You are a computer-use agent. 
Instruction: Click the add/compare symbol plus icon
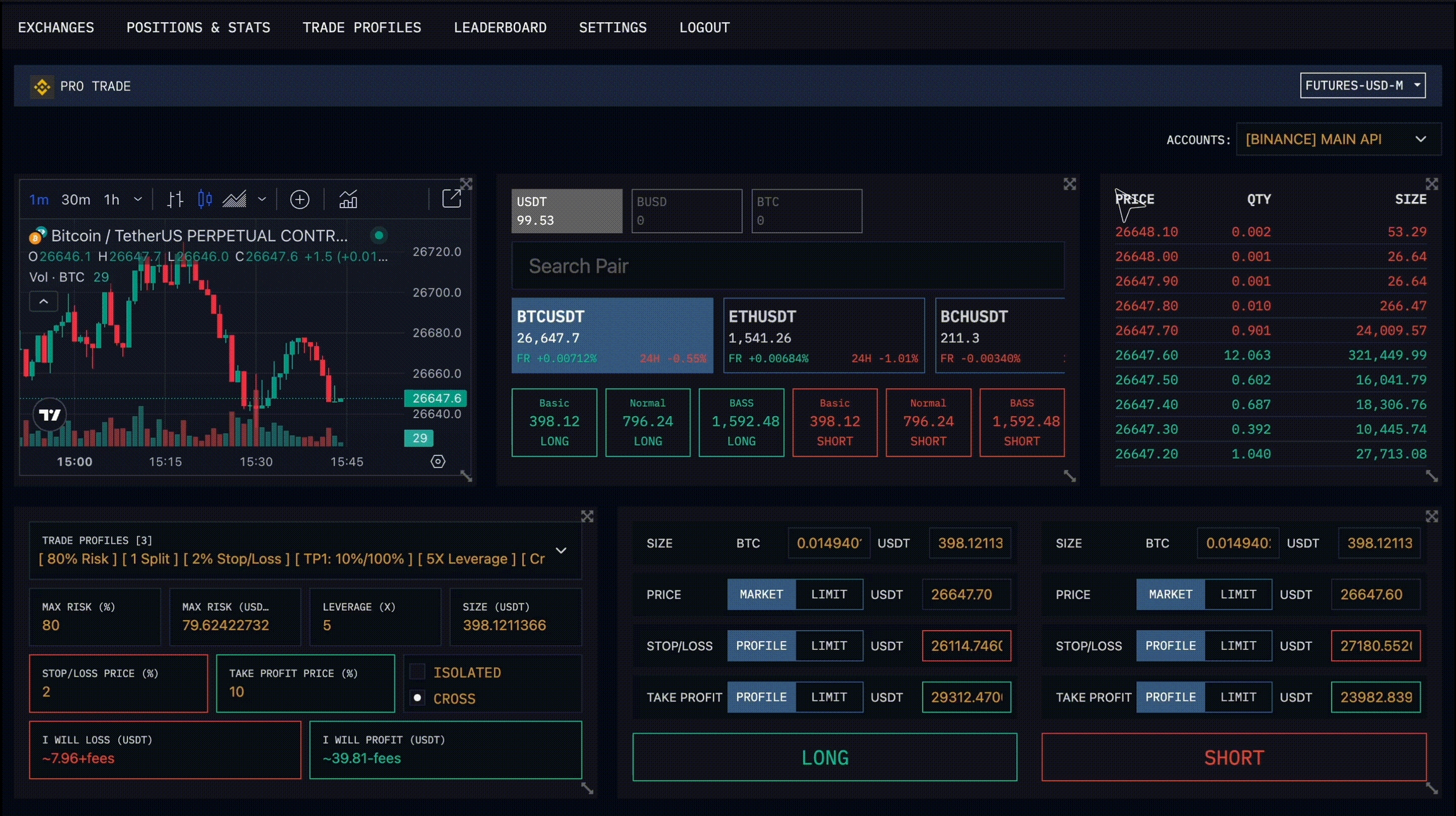click(300, 200)
